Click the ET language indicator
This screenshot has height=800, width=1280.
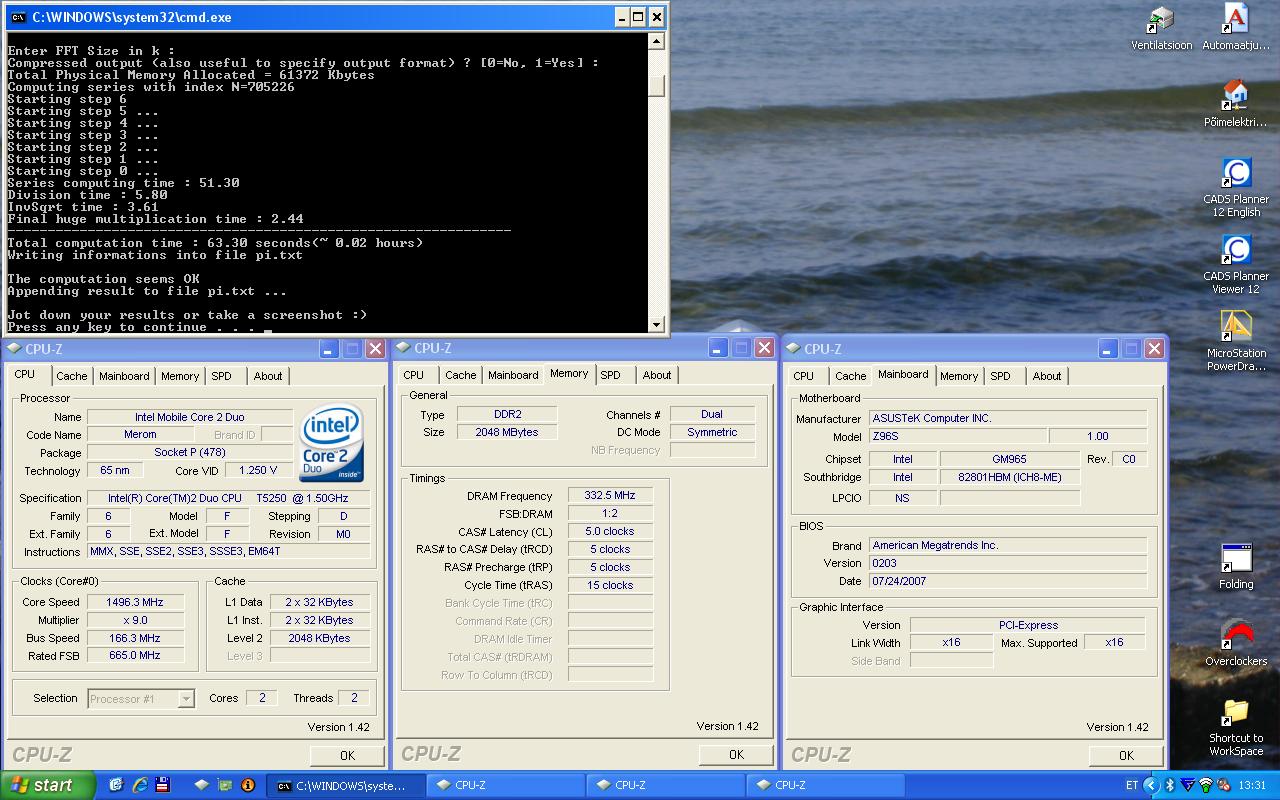point(1132,785)
